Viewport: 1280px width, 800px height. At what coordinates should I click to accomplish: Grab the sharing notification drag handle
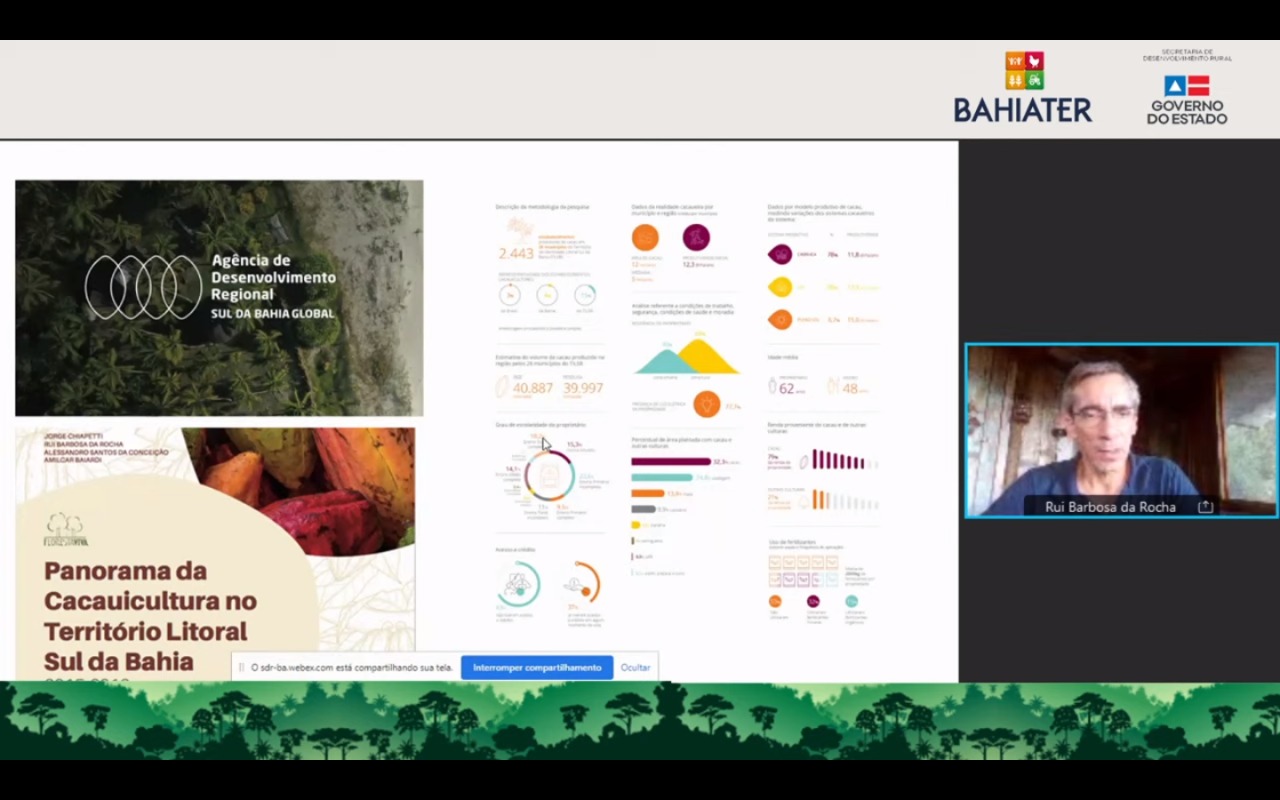(241, 667)
